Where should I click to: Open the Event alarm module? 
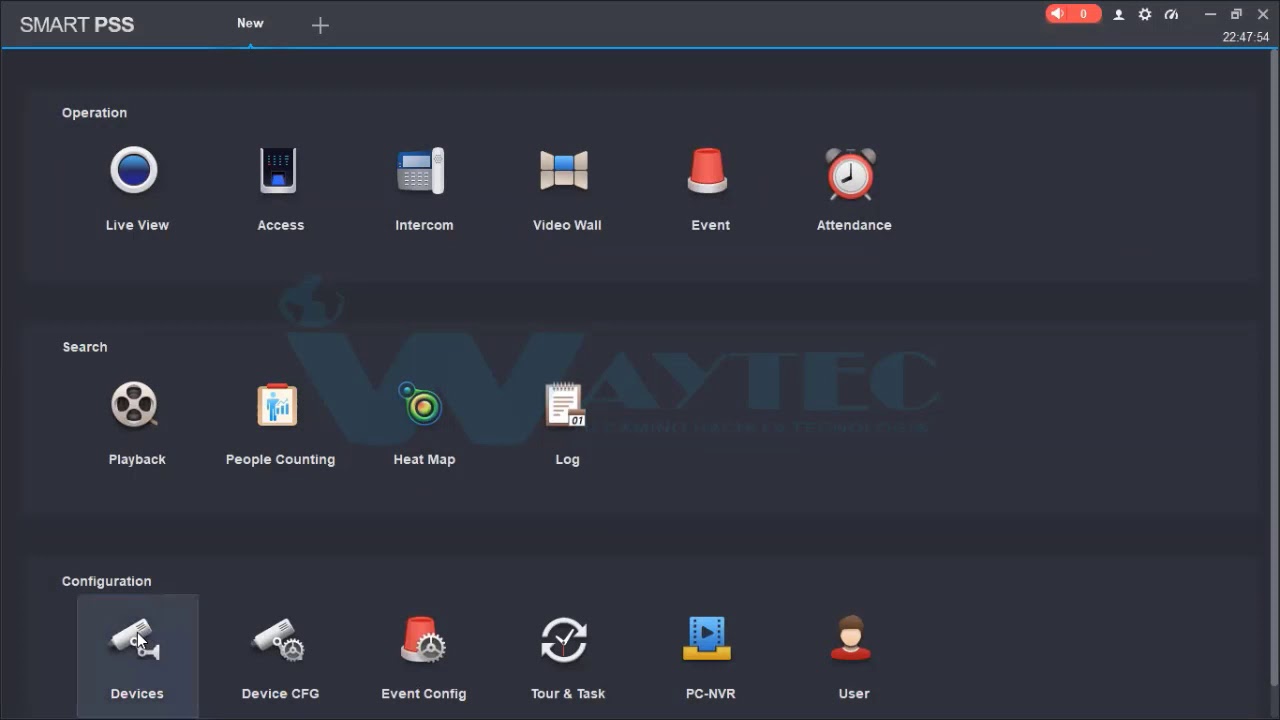[x=710, y=189]
